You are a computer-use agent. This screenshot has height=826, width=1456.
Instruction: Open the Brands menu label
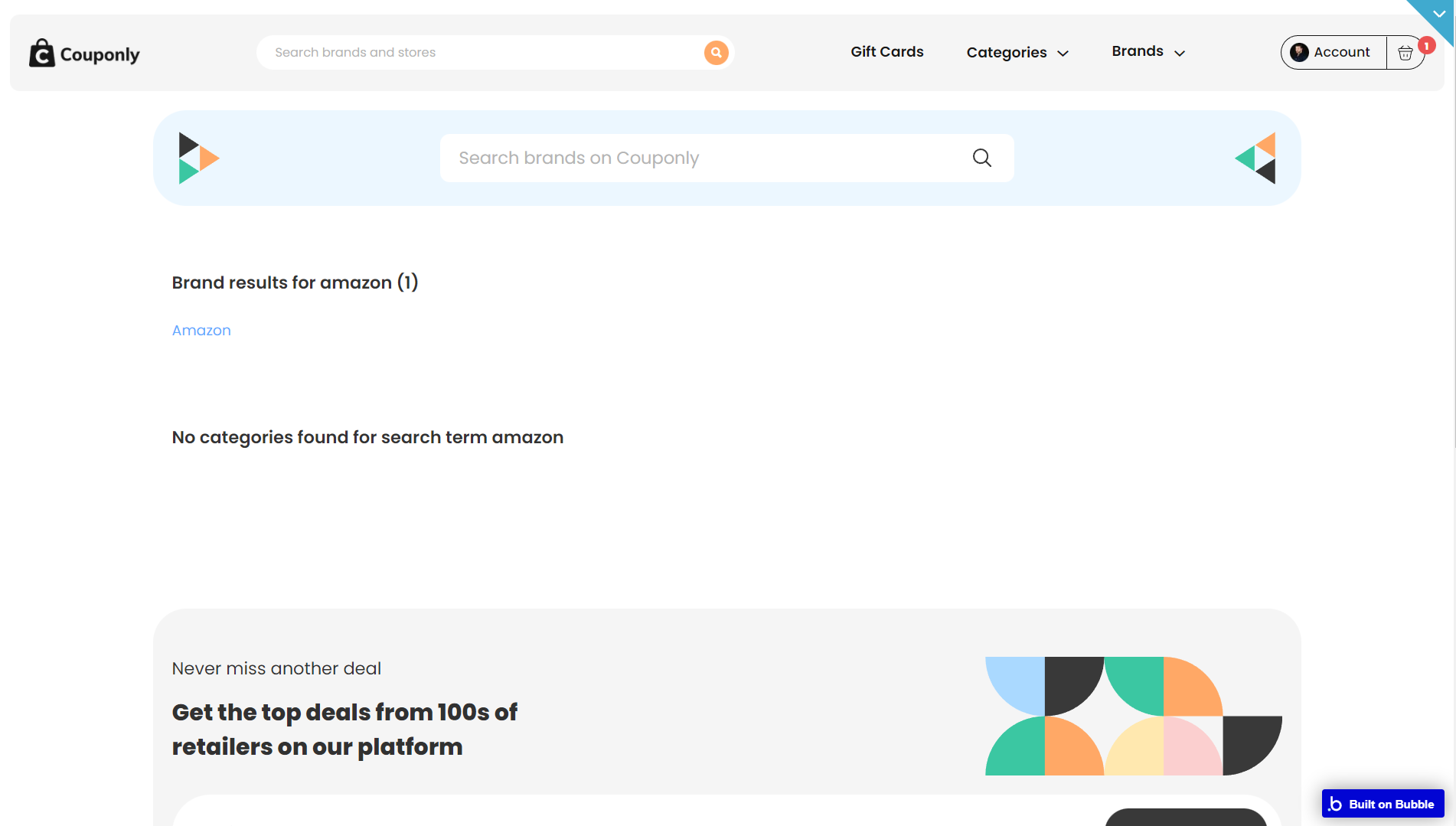tap(1138, 51)
